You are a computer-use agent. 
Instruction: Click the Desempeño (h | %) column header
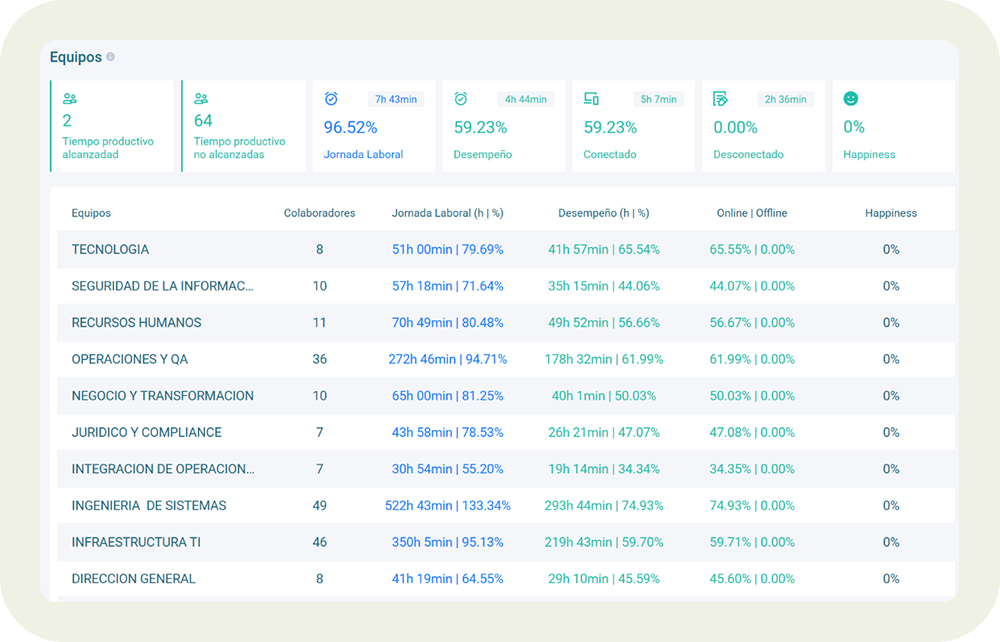pos(603,213)
